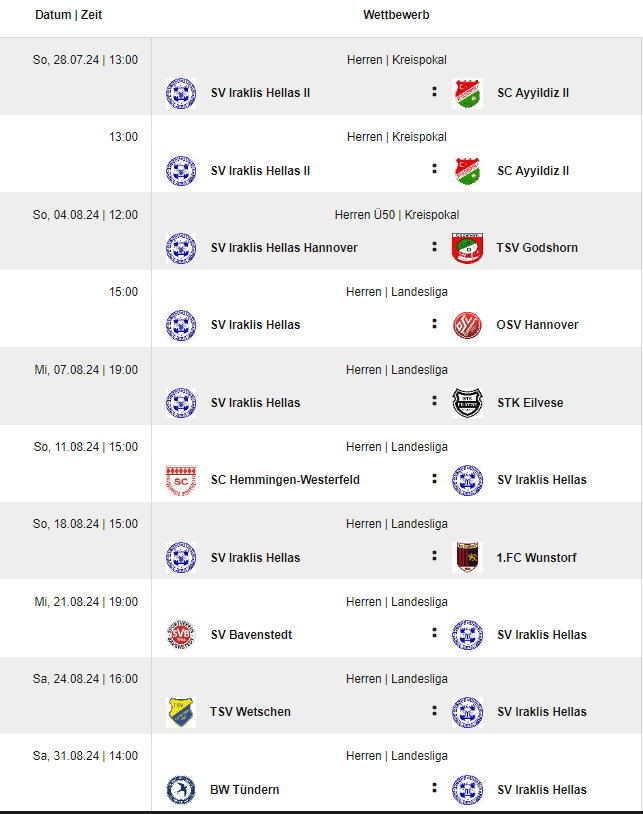Go to the STK Eilvese team page

click(530, 403)
